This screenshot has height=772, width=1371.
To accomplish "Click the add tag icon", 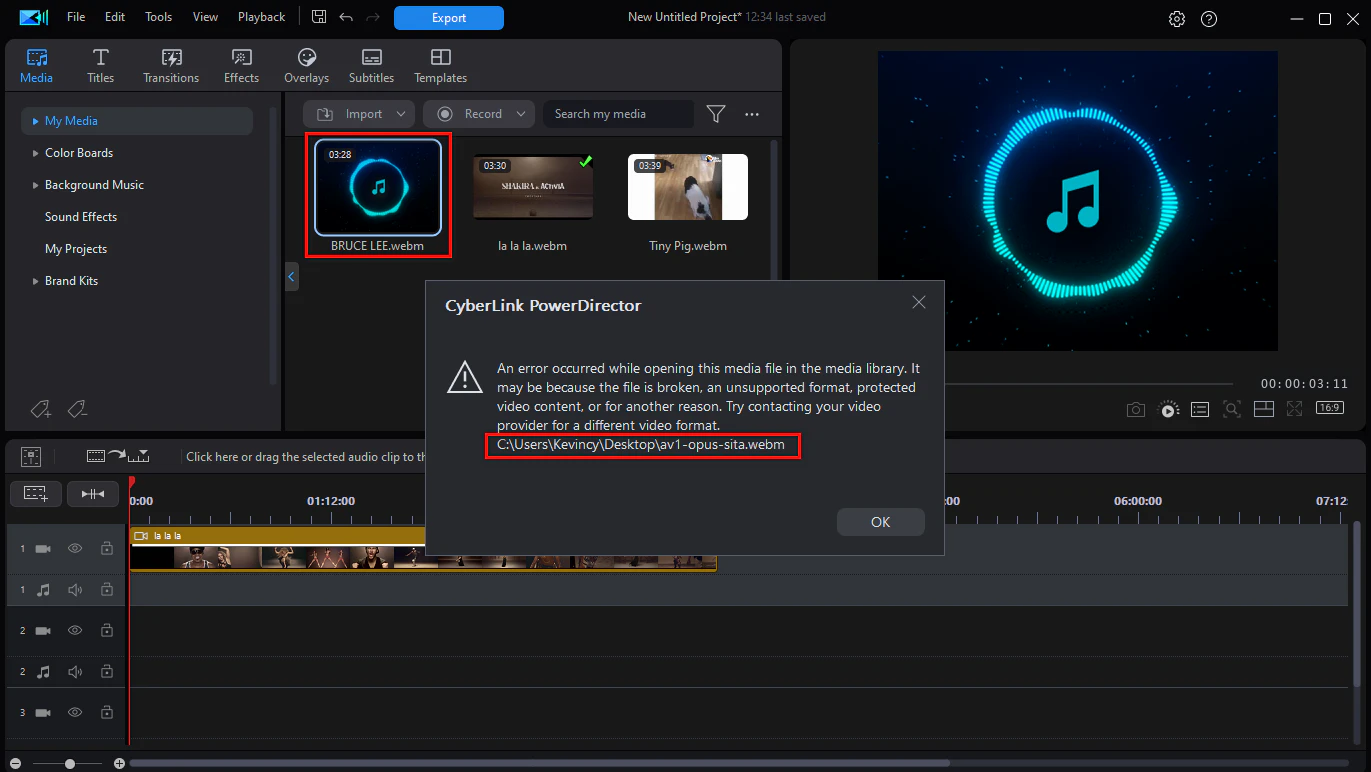I will pos(40,409).
